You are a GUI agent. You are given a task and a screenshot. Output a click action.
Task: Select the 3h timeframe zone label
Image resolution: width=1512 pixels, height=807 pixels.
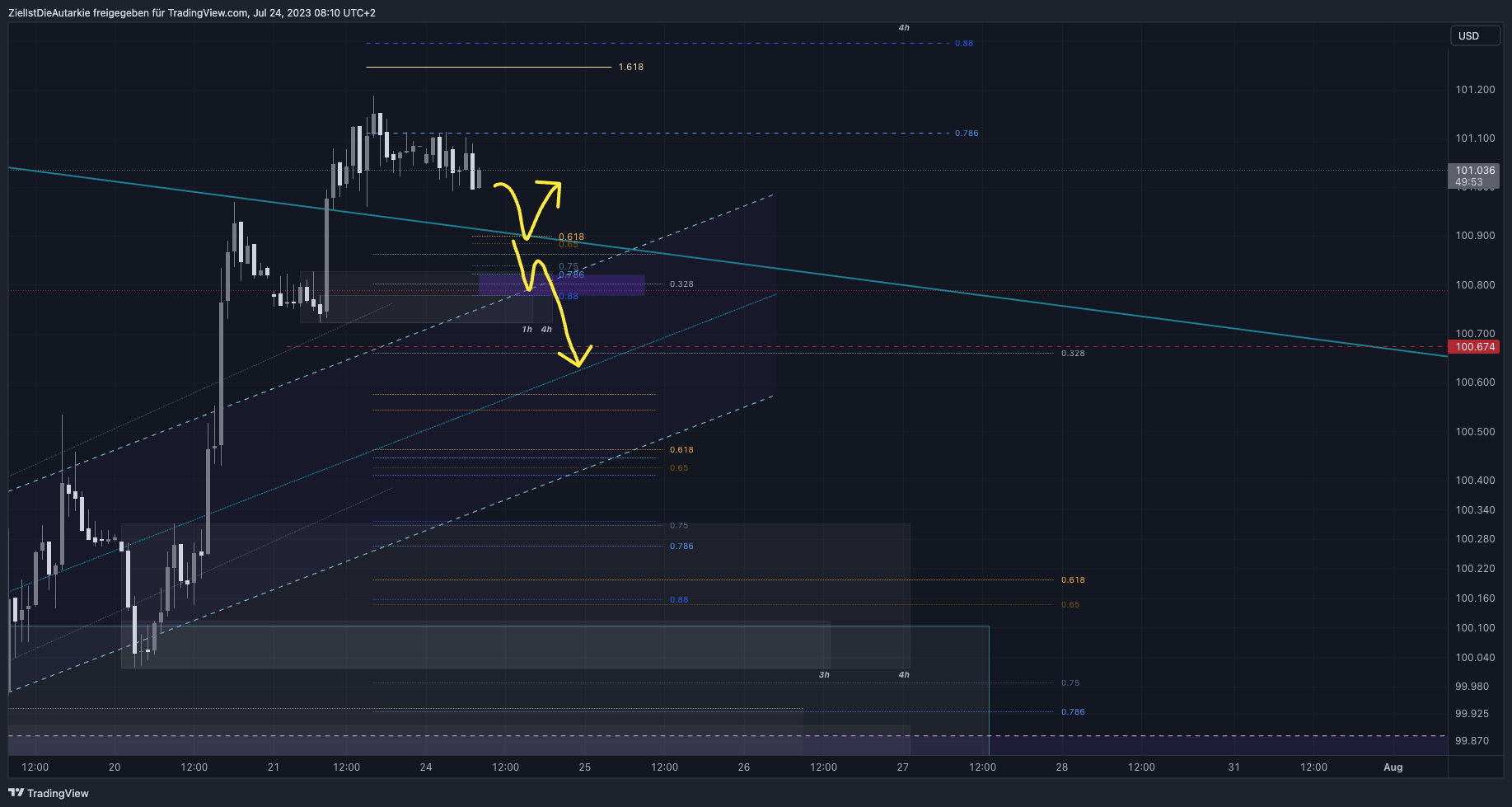824,675
